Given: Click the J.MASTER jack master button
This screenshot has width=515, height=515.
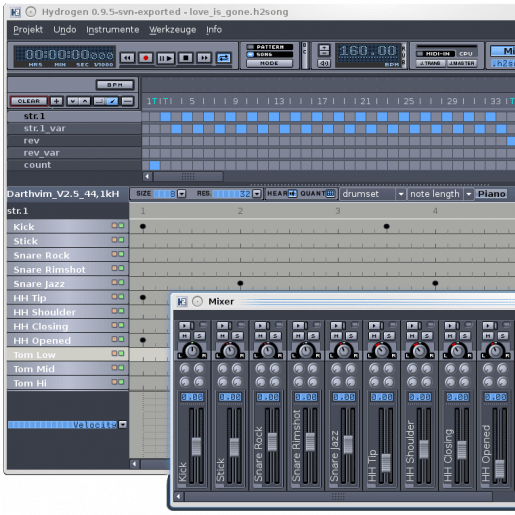Looking at the screenshot, I should point(462,63).
